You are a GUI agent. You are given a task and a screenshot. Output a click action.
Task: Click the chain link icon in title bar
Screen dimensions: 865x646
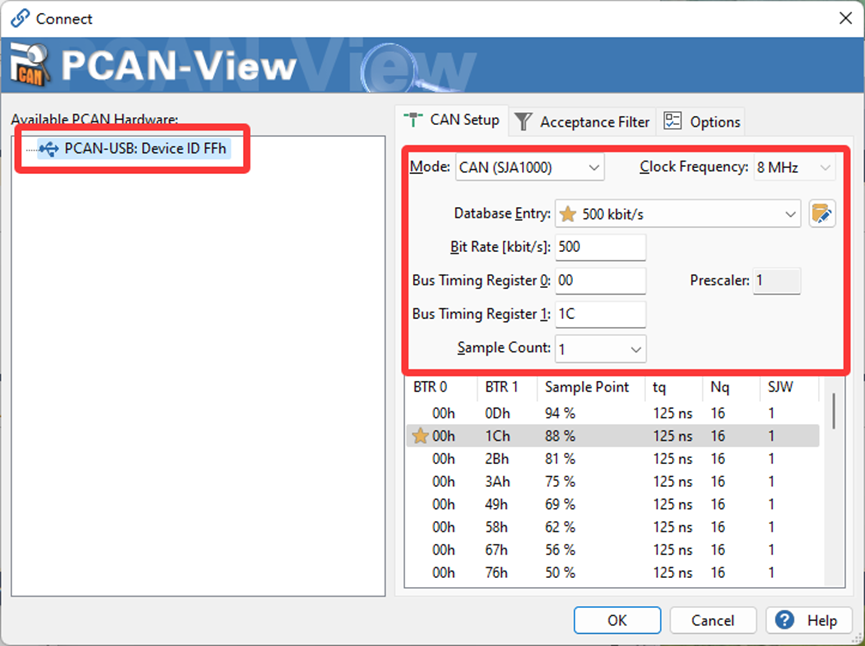[20, 18]
